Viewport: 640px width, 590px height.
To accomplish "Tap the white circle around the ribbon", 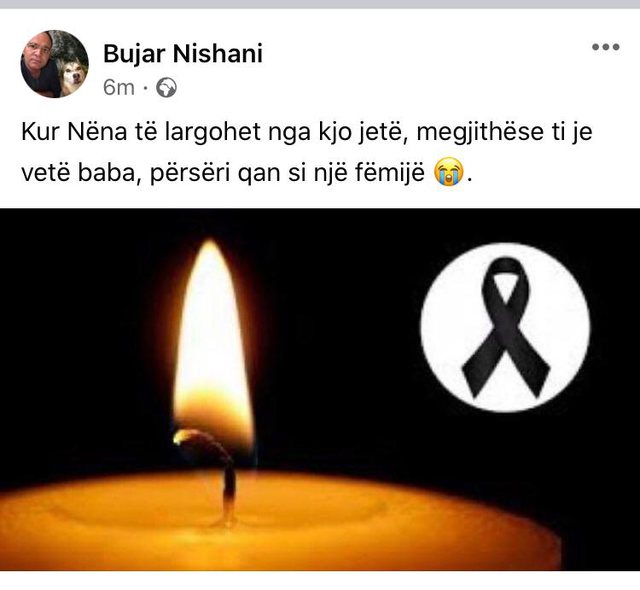I will coord(506,328).
